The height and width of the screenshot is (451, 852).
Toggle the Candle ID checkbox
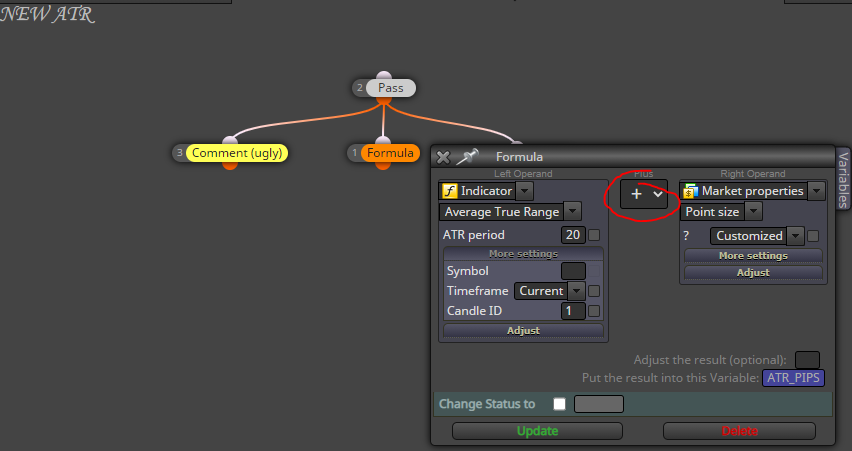click(594, 311)
